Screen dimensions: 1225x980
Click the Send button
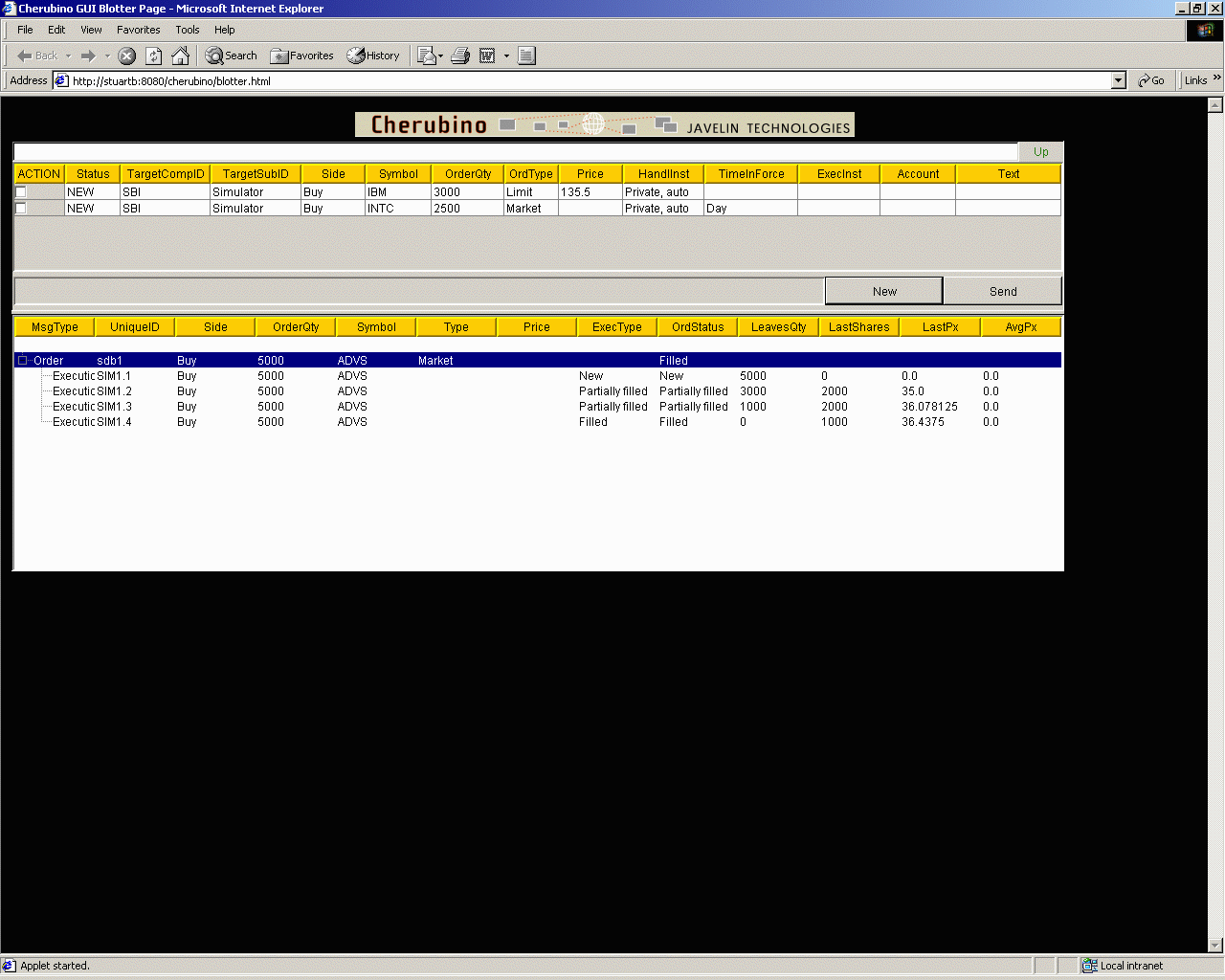pos(1002,291)
